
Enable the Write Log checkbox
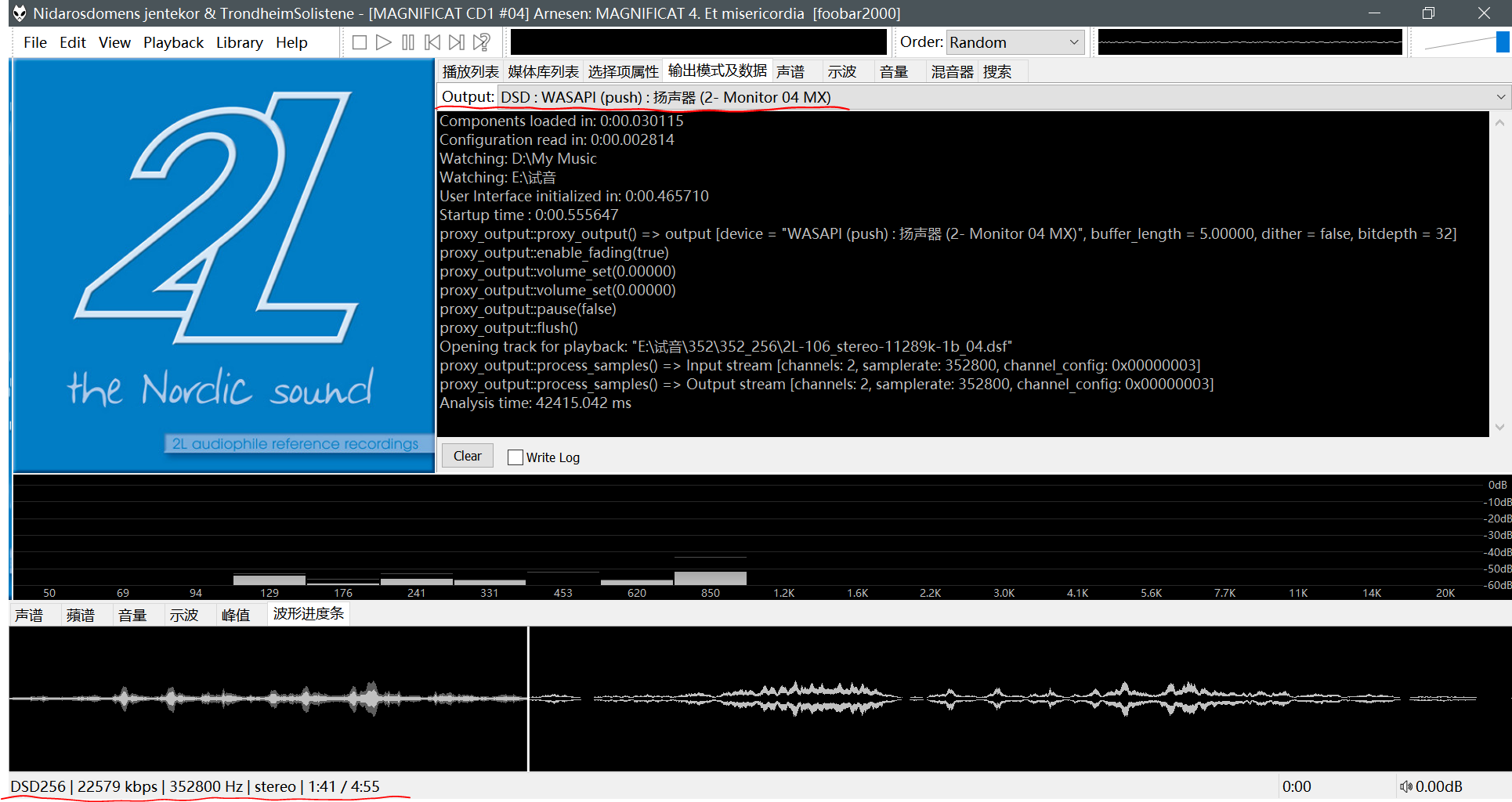515,457
